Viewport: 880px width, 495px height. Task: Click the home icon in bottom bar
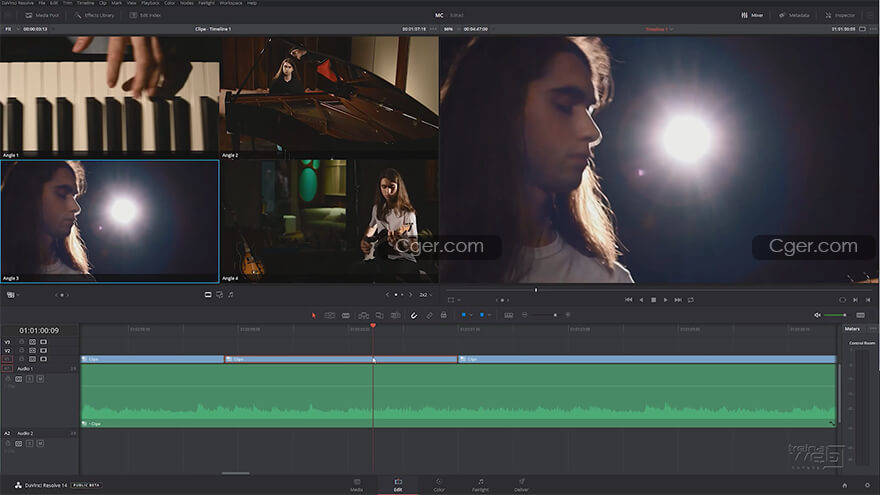pos(845,485)
